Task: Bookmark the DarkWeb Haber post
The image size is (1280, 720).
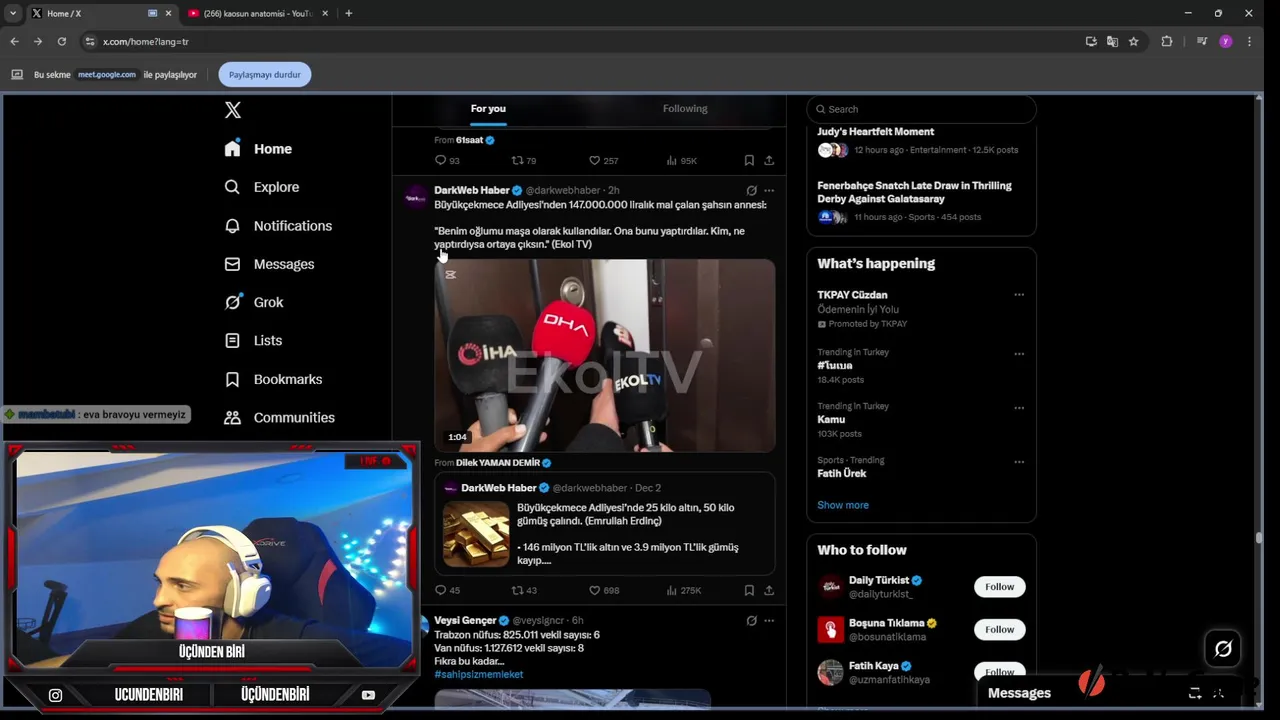Action: point(749,590)
